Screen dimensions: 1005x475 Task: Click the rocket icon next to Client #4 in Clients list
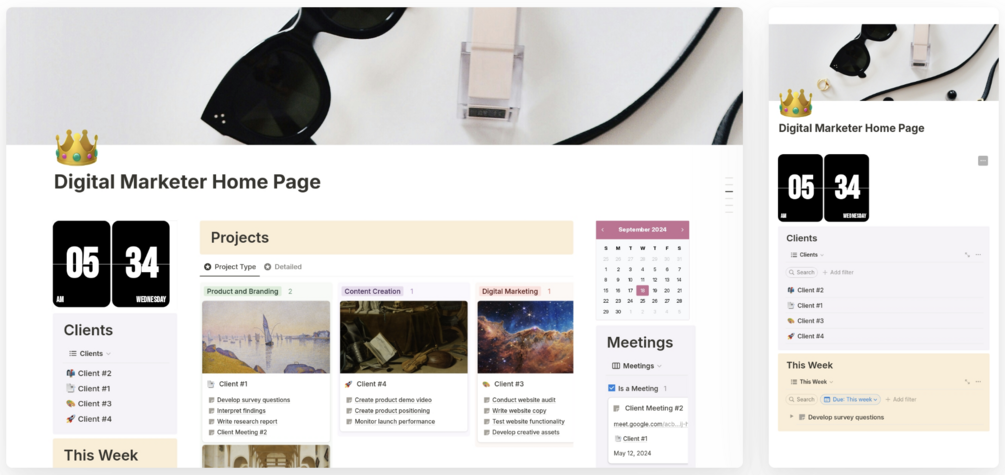71,419
